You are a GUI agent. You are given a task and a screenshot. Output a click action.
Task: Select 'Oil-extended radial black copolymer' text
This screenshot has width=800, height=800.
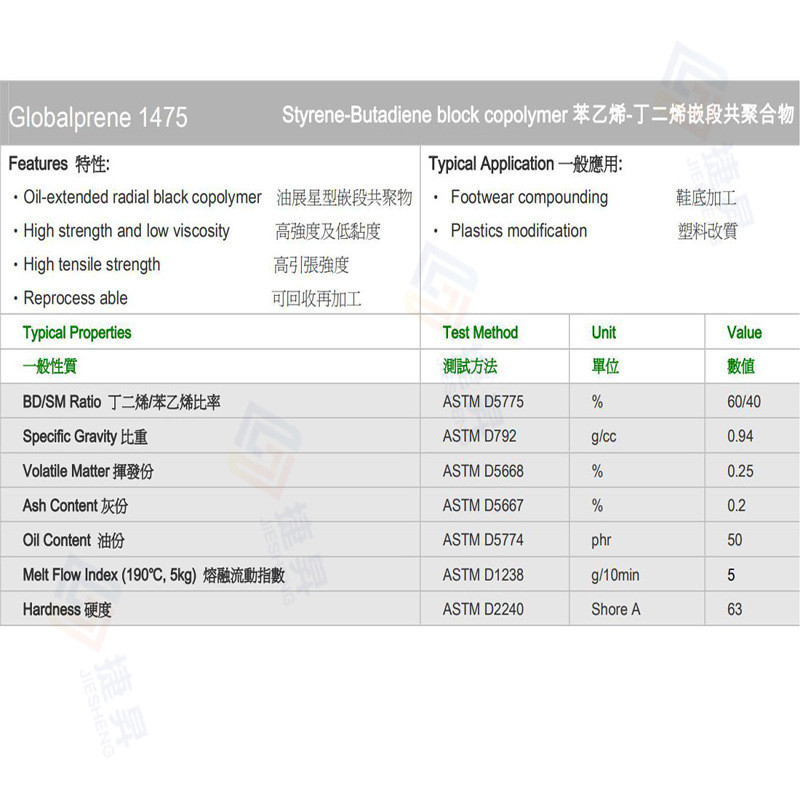tap(142, 197)
